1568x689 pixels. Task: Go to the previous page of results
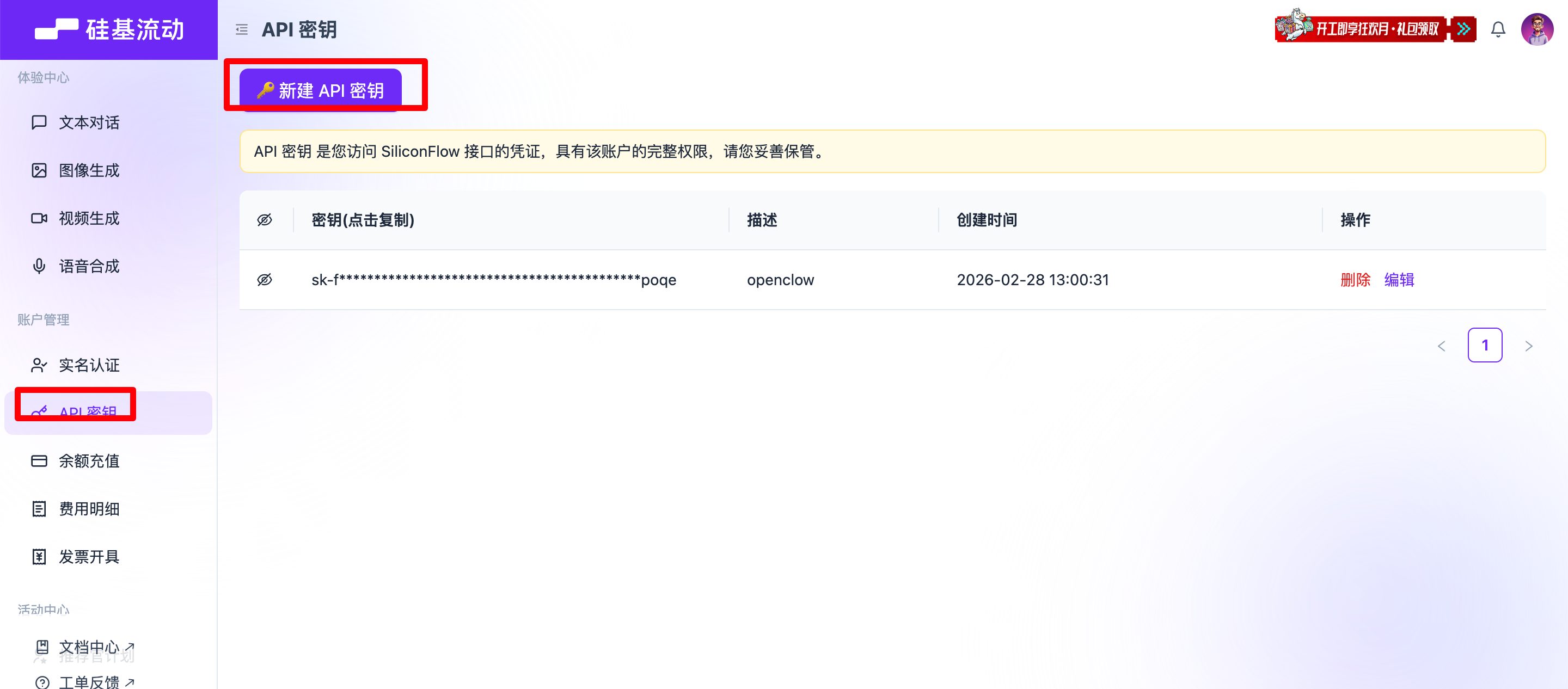(1441, 345)
